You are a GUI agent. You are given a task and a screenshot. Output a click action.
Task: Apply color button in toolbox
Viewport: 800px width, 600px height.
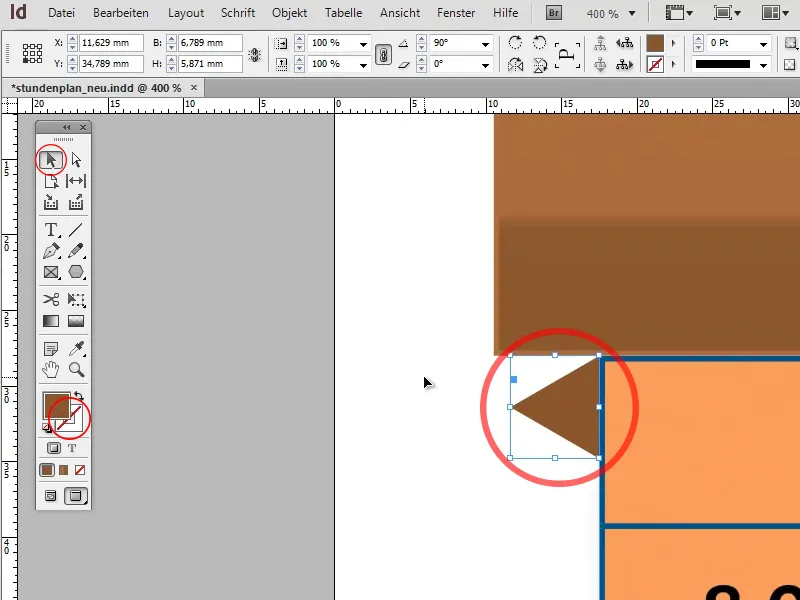click(x=47, y=470)
